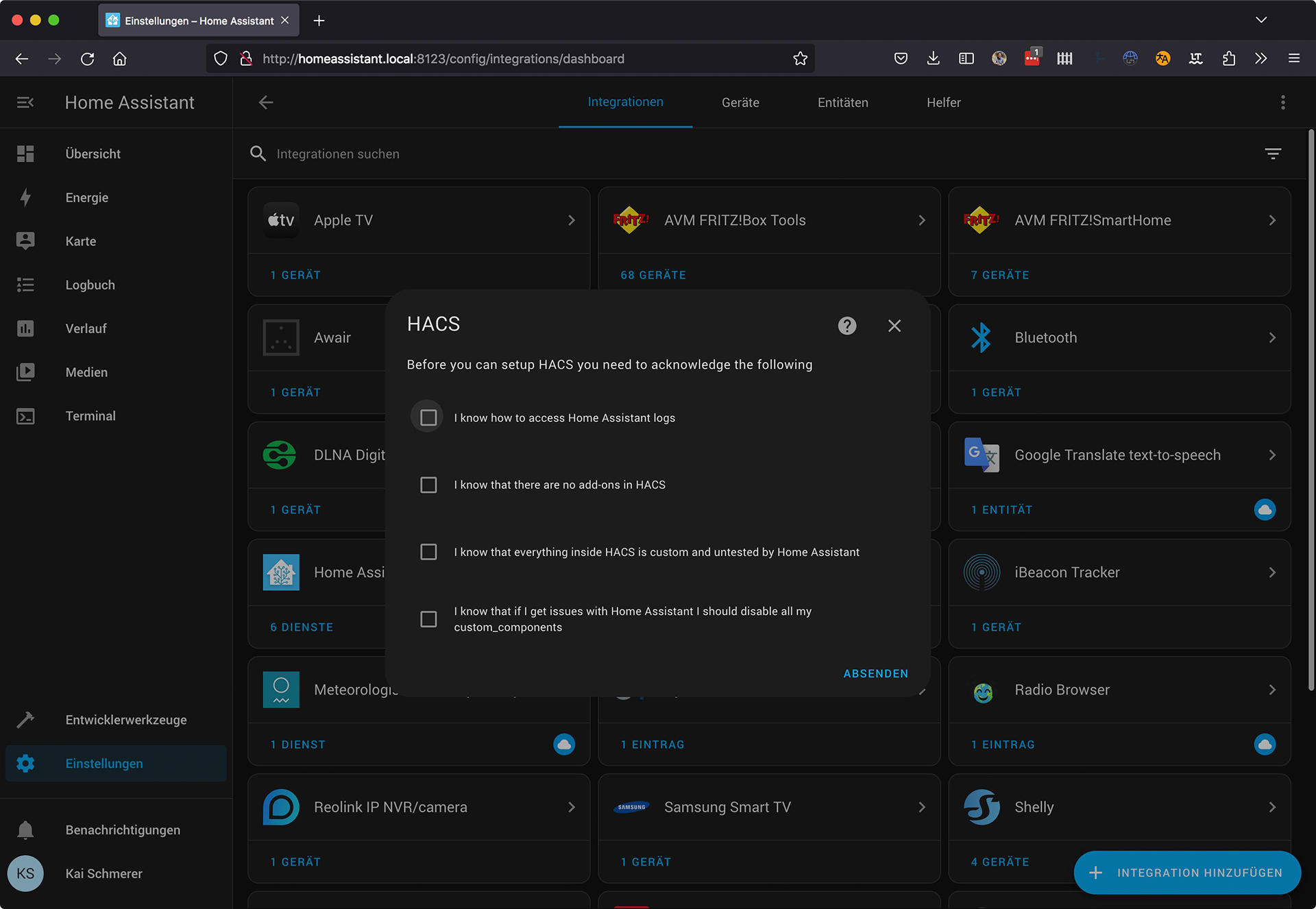Open Entwicklerwerkzeuge hammer icon in sidebar

click(25, 720)
